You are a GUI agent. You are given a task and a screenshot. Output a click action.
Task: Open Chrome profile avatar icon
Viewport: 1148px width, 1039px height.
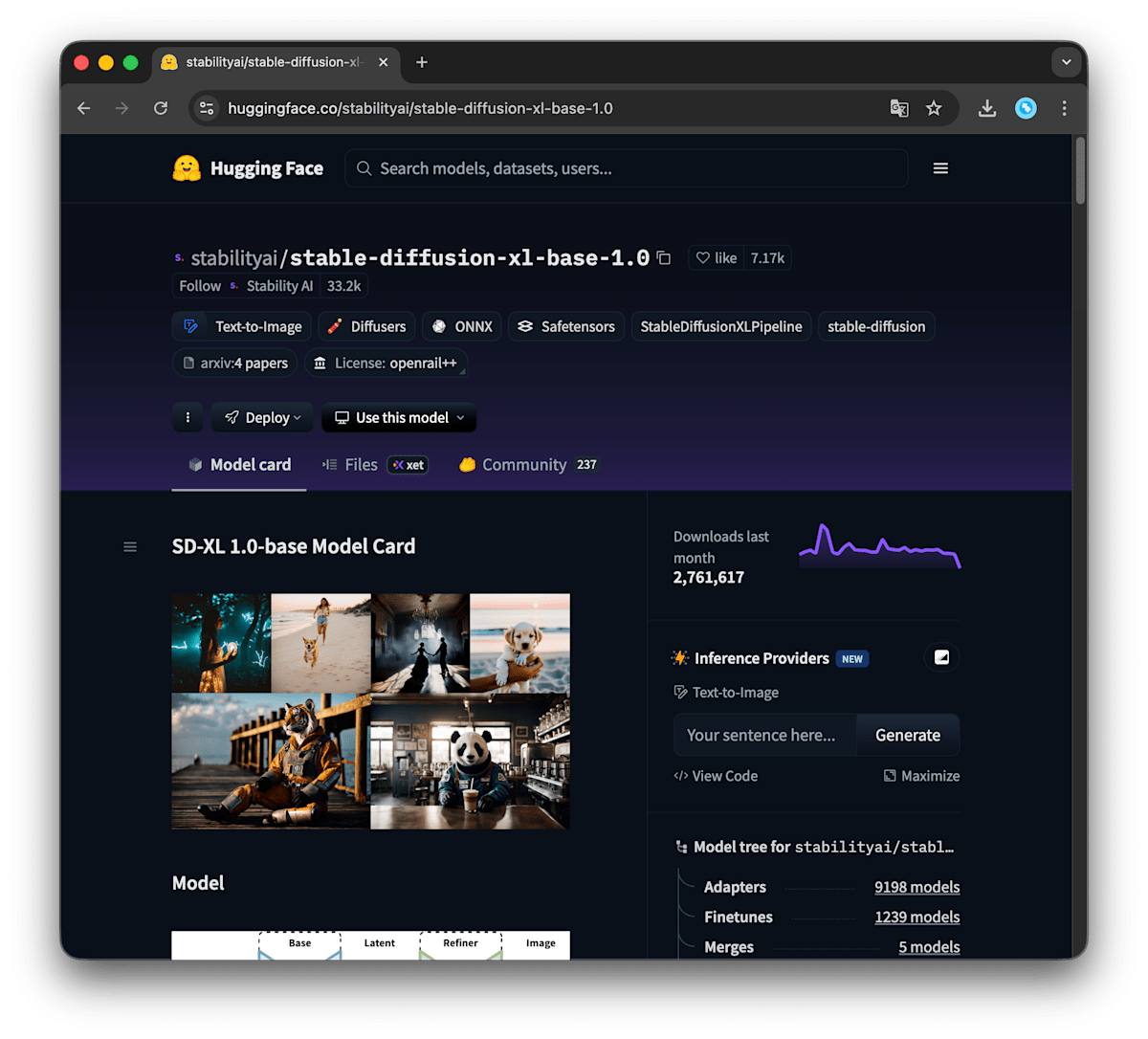tap(1026, 108)
